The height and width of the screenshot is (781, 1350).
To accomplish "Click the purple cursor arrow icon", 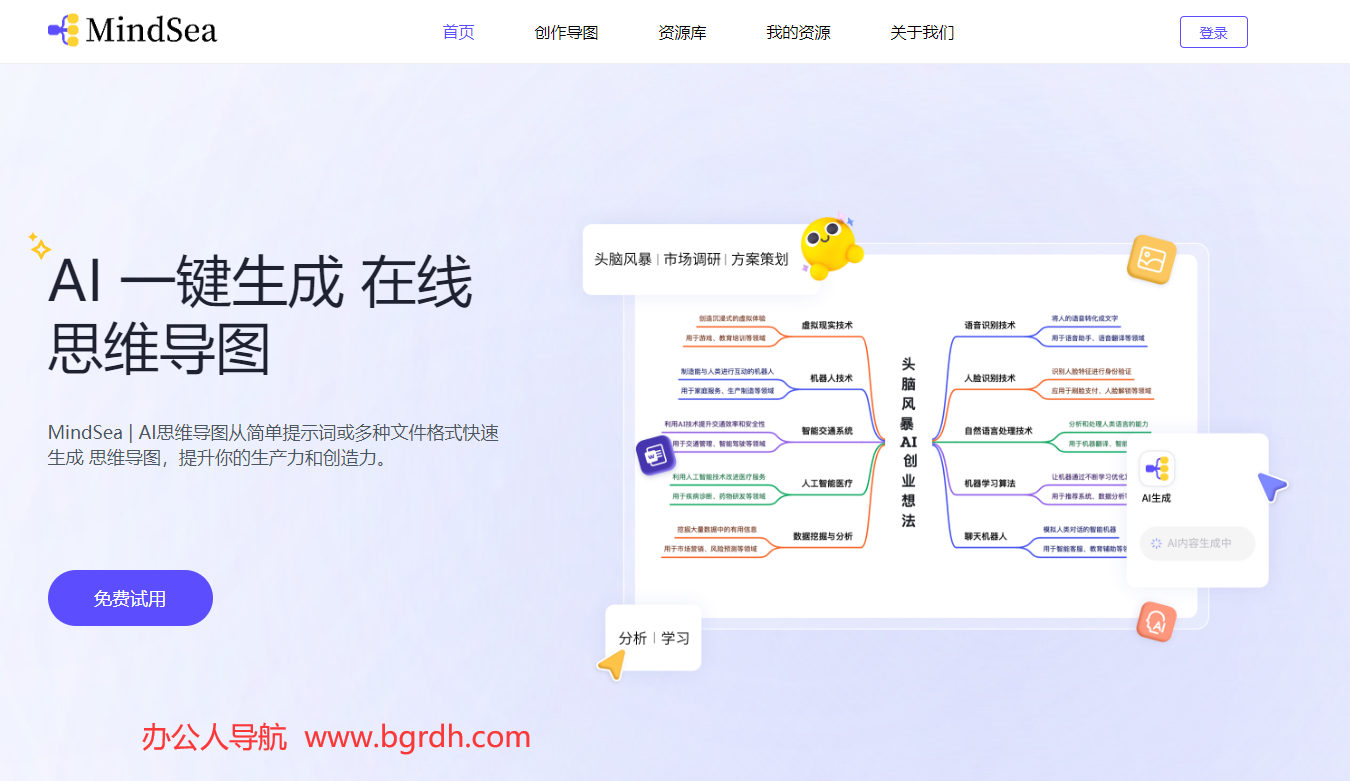I will coord(1272,487).
